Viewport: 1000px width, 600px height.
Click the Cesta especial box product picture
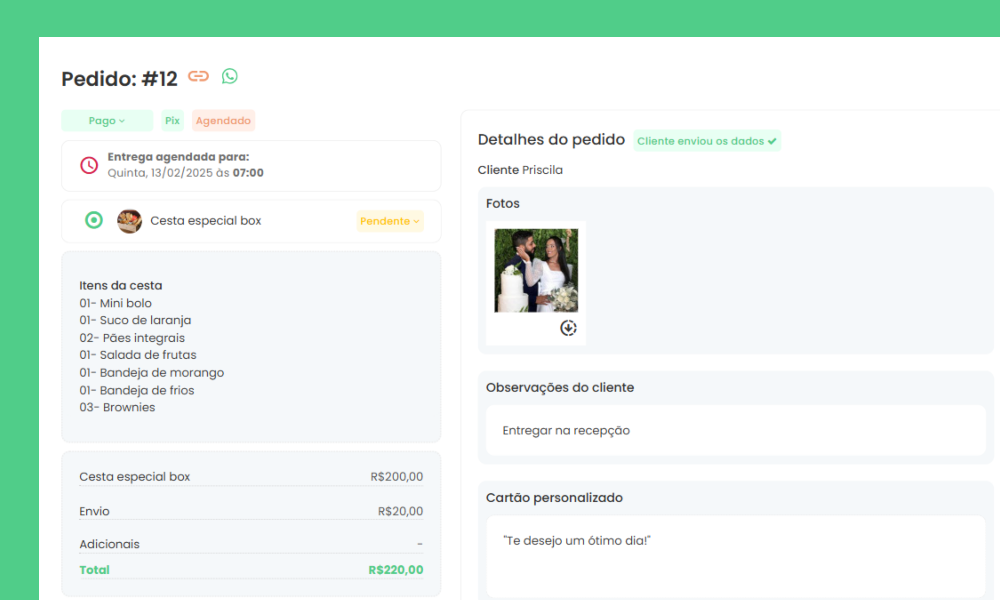coord(129,221)
